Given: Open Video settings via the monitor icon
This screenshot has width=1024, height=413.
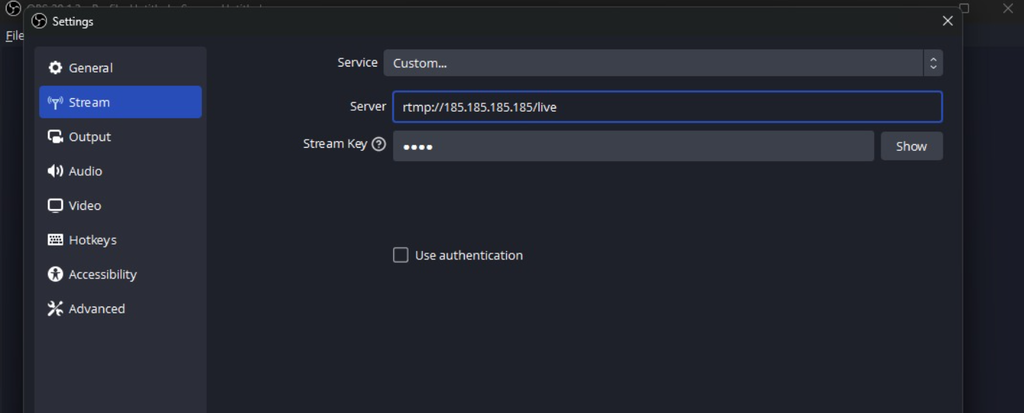Looking at the screenshot, I should pyautogui.click(x=55, y=206).
